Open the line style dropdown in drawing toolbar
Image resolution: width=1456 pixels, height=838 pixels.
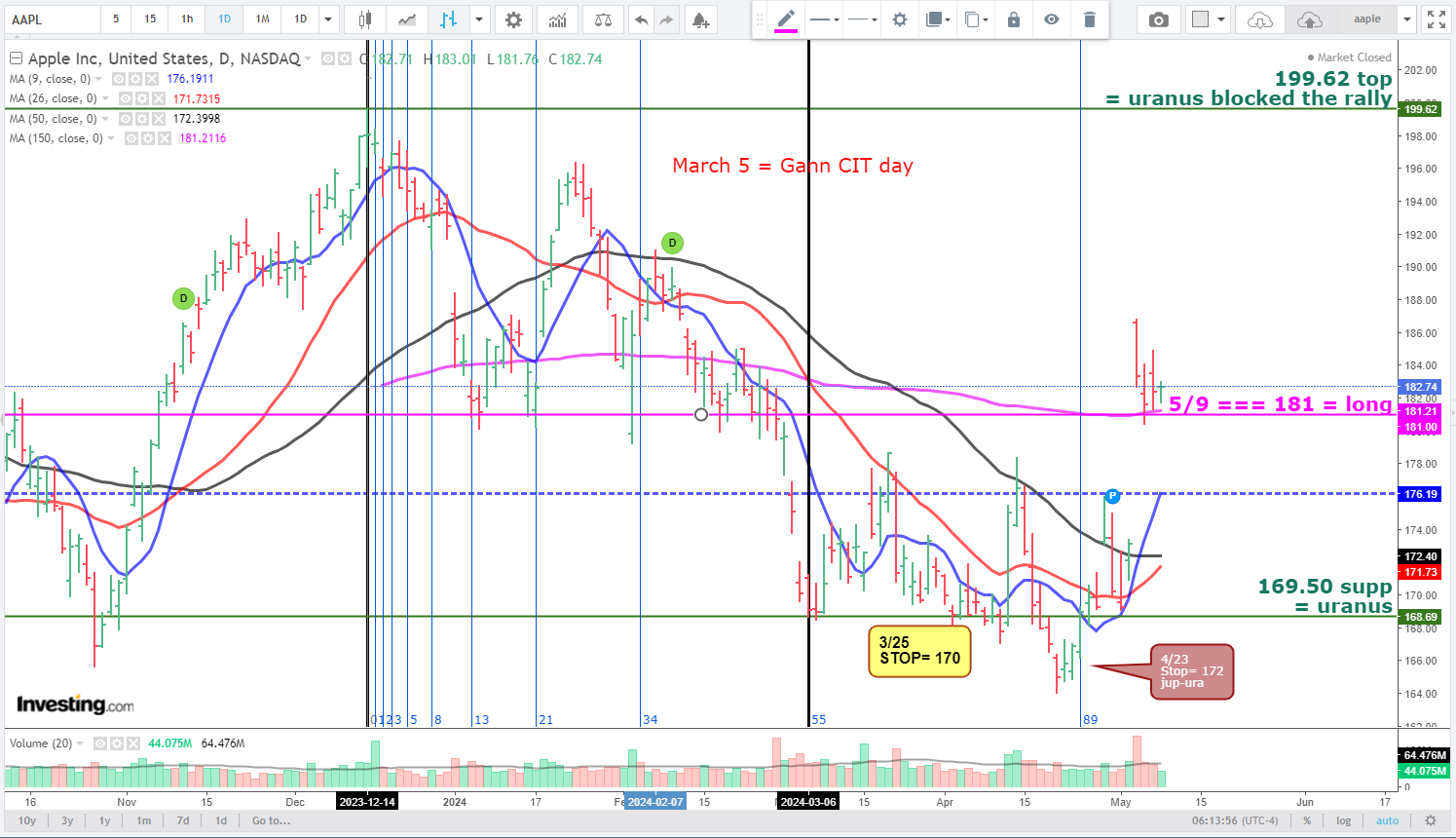pos(825,19)
